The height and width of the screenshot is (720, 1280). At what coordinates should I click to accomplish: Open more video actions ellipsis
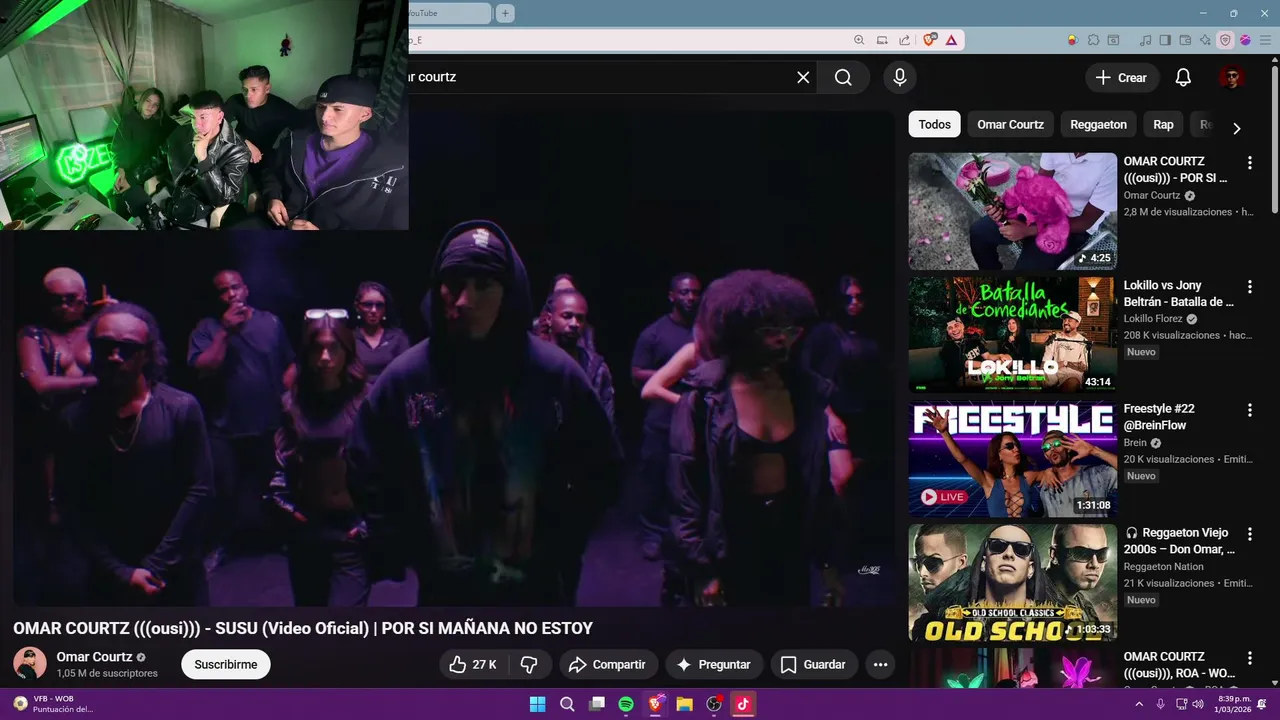(880, 664)
